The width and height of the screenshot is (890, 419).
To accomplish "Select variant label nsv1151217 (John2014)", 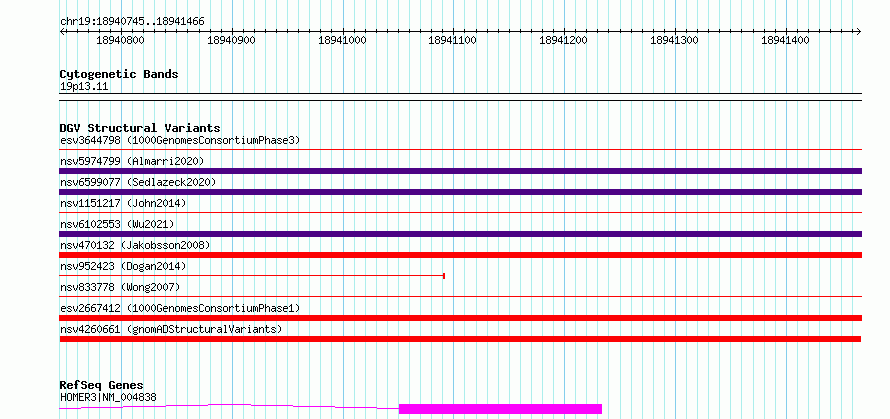I will click(x=123, y=203).
